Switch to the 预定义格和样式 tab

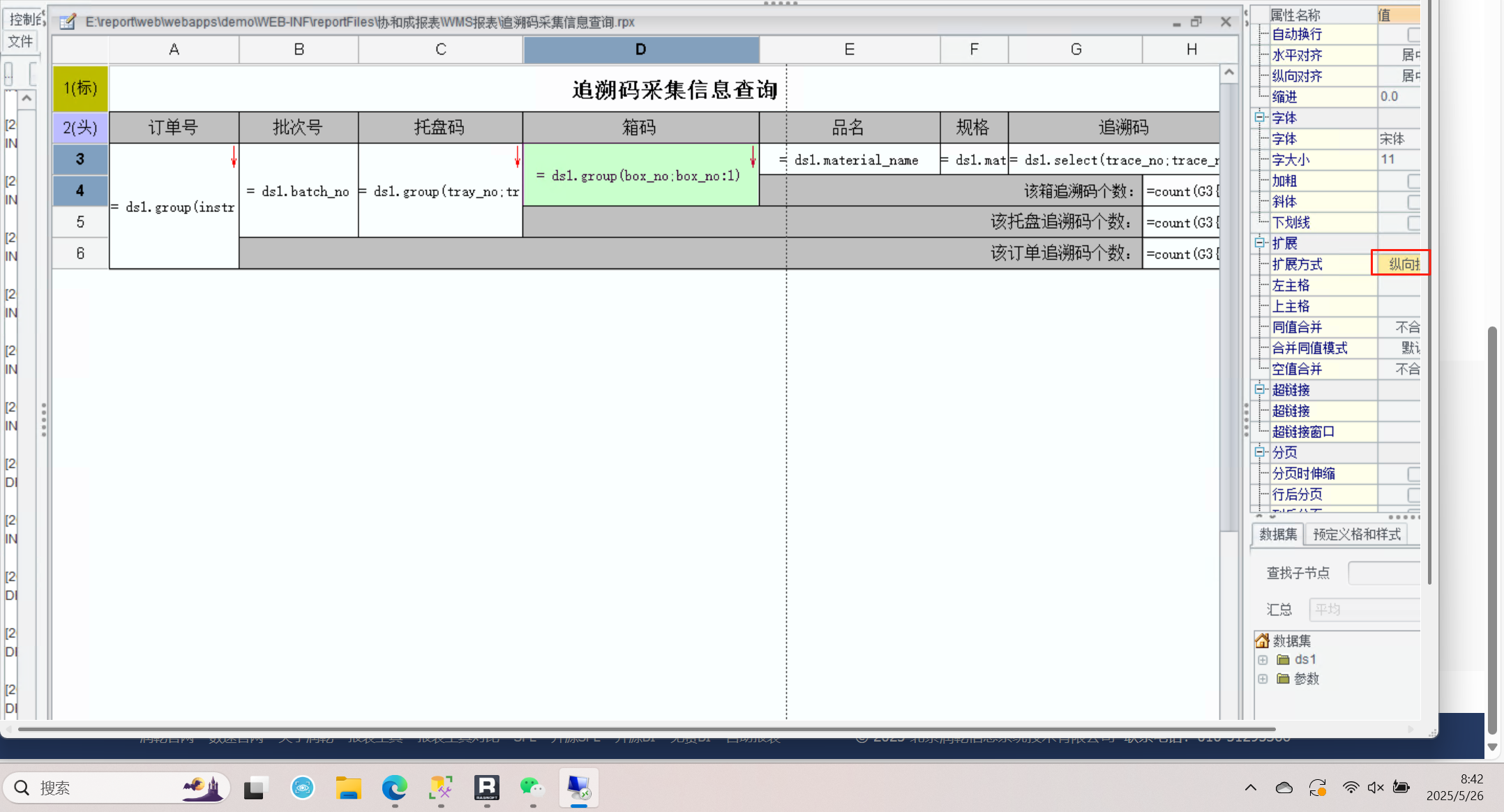[x=1356, y=534]
